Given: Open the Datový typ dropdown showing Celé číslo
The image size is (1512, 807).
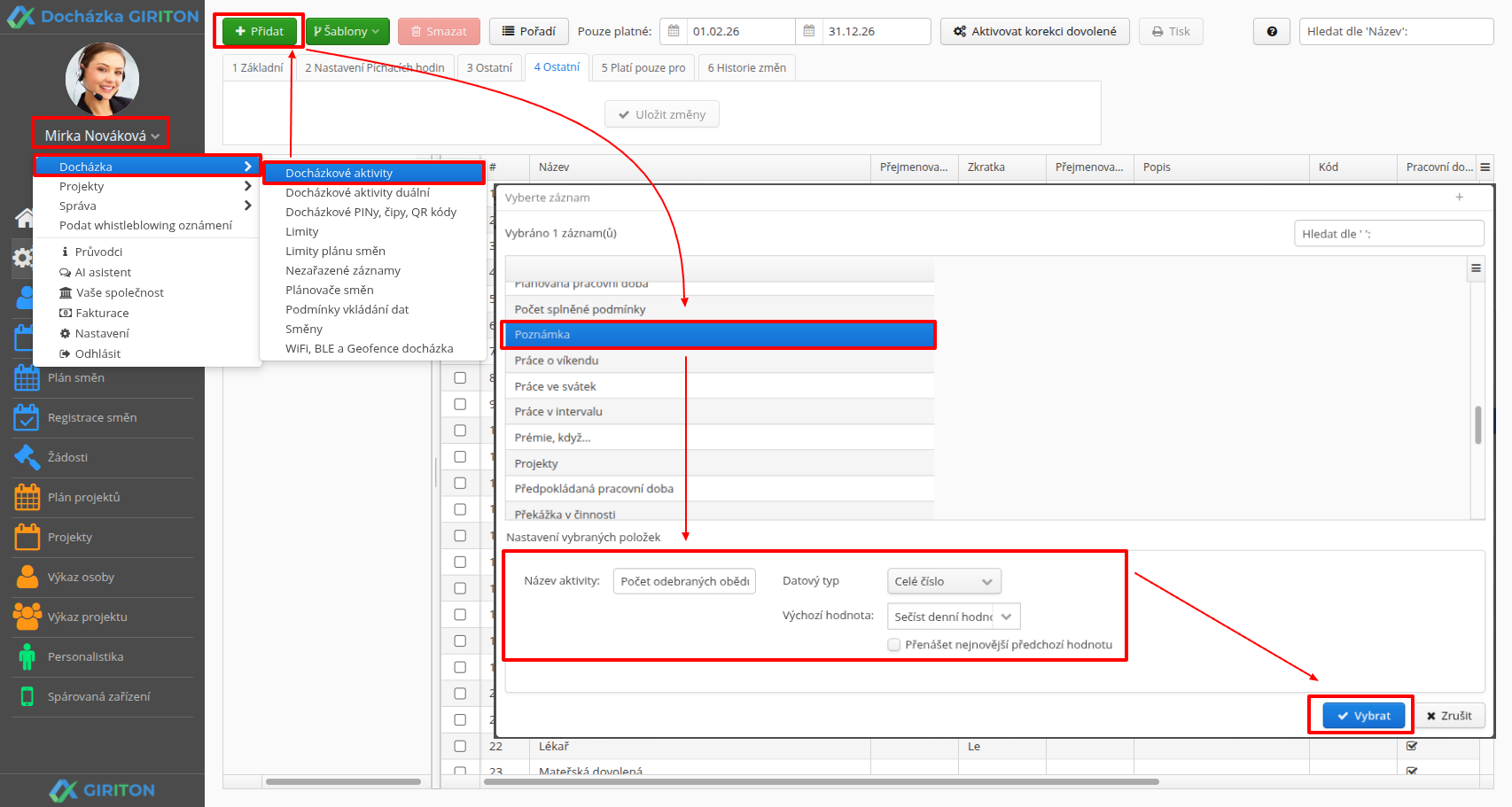Looking at the screenshot, I should click(x=944, y=581).
